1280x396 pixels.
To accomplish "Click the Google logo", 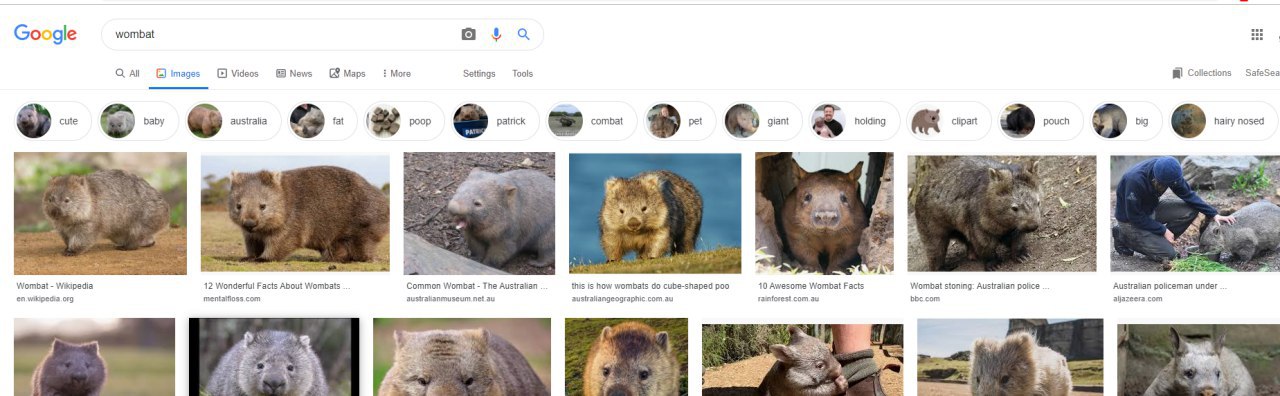I will coord(45,34).
